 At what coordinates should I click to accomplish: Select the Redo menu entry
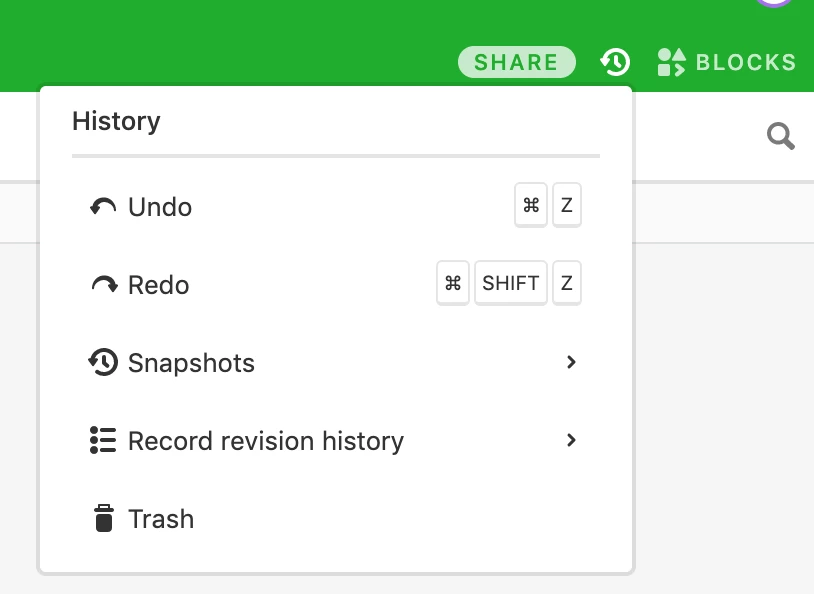(336, 285)
